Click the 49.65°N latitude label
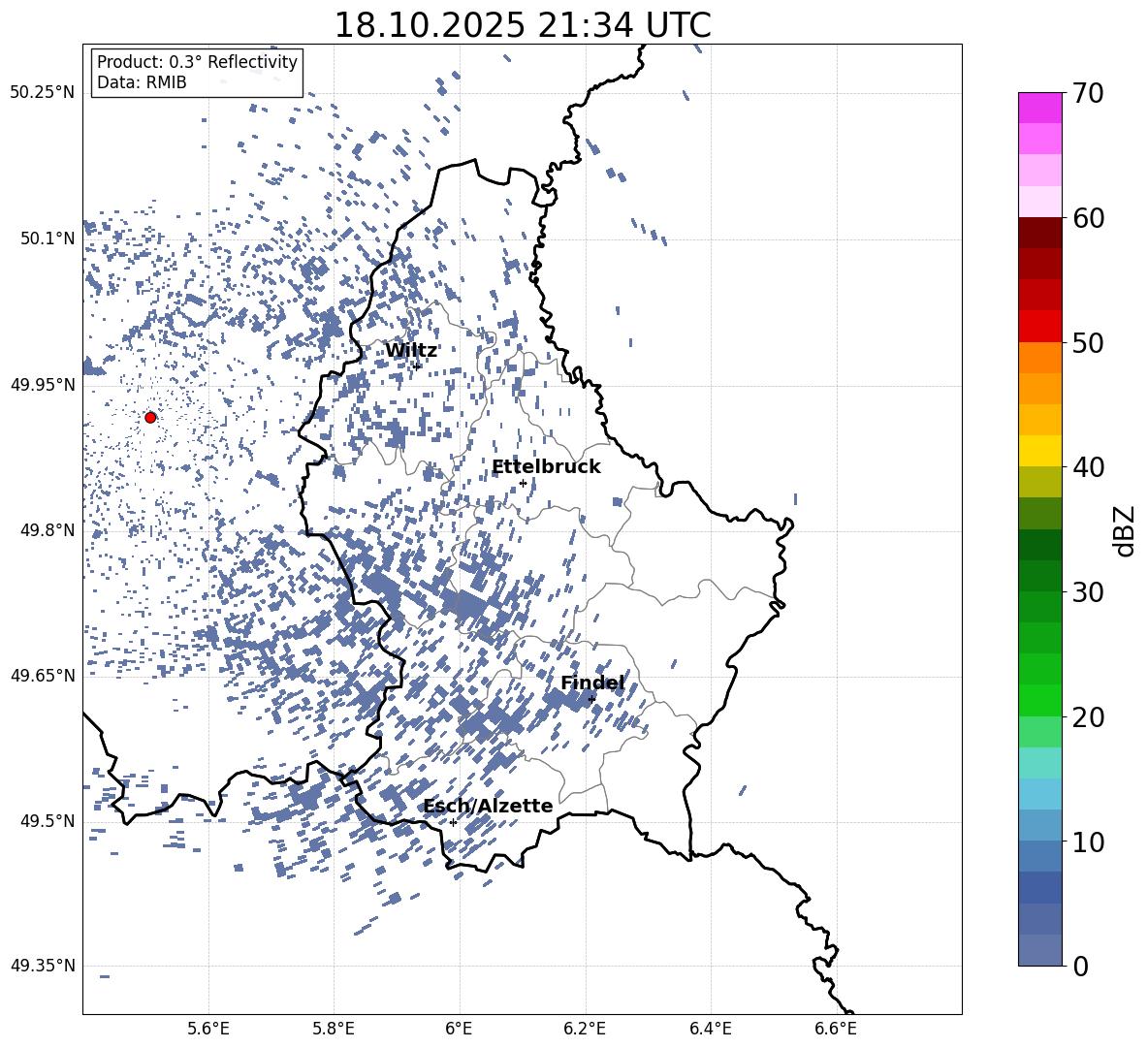The height and width of the screenshot is (1048, 1148). pos(44,676)
